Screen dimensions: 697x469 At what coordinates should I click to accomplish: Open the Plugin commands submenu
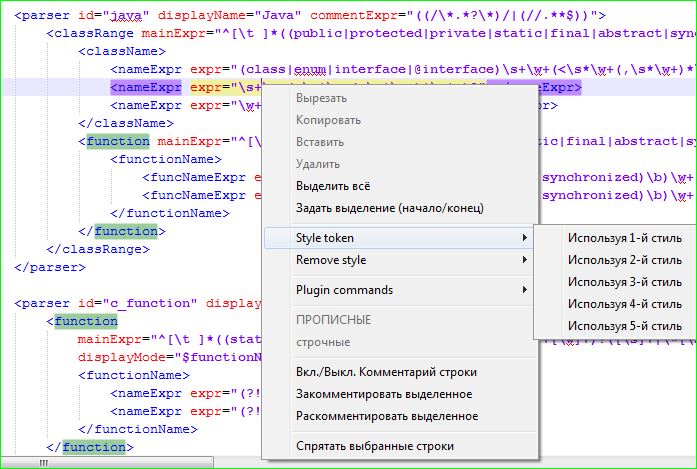(400, 290)
